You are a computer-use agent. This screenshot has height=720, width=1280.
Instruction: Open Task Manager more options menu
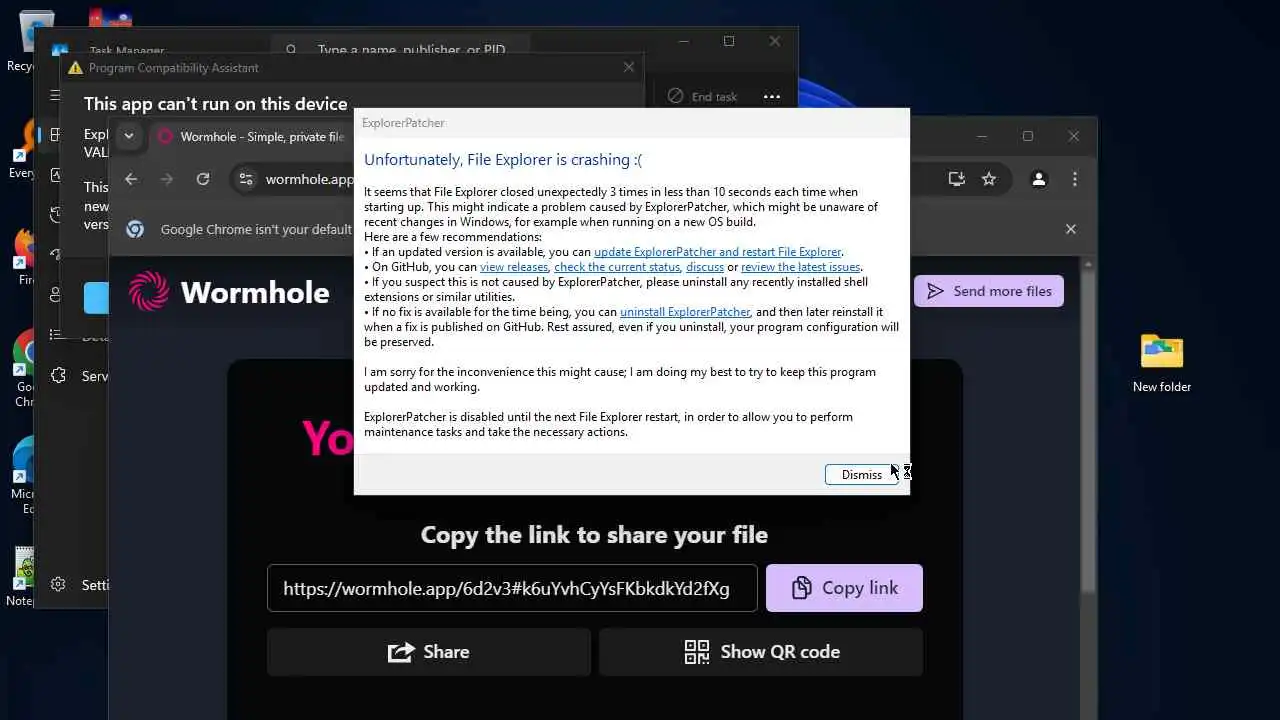click(772, 96)
